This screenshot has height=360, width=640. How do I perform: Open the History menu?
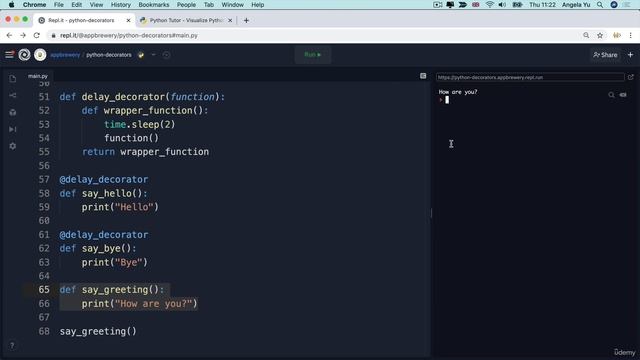click(121, 5)
